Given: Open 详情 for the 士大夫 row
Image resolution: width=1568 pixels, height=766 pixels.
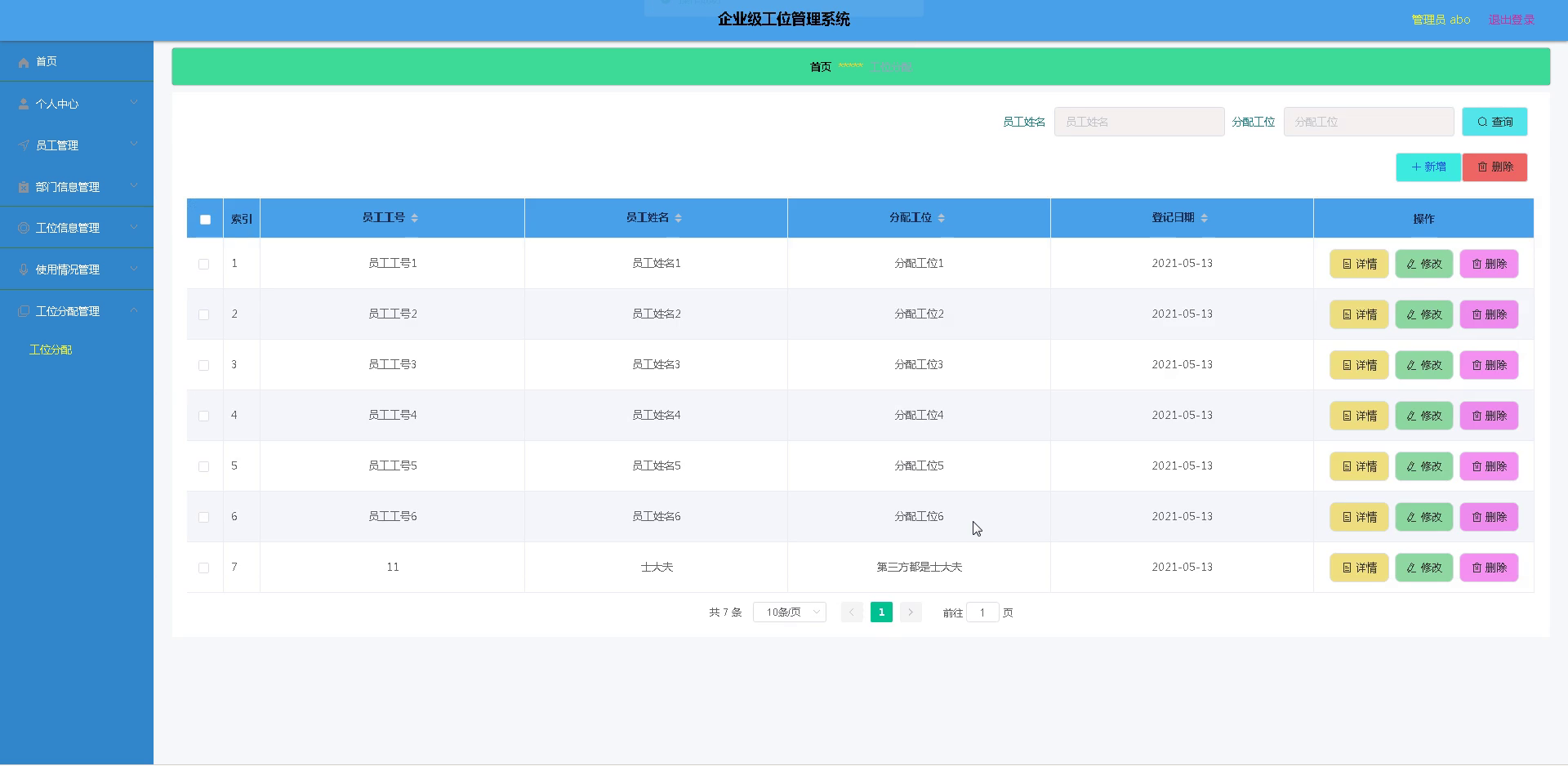Looking at the screenshot, I should point(1359,568).
